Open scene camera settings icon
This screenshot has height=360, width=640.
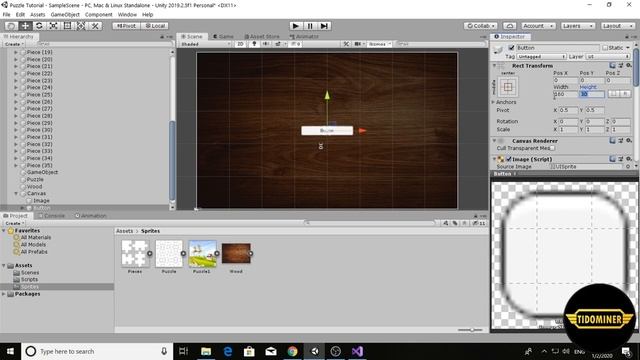[359, 44]
